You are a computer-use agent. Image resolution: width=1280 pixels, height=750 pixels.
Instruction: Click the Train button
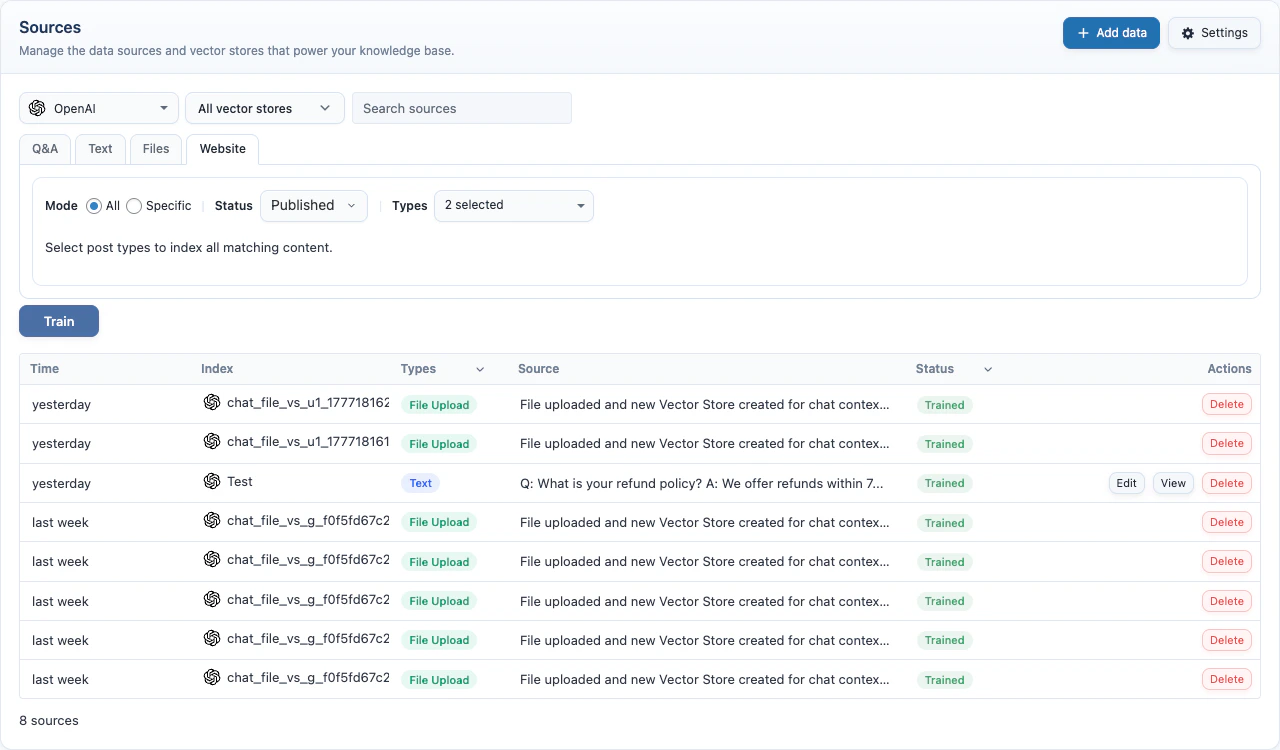pyautogui.click(x=58, y=321)
